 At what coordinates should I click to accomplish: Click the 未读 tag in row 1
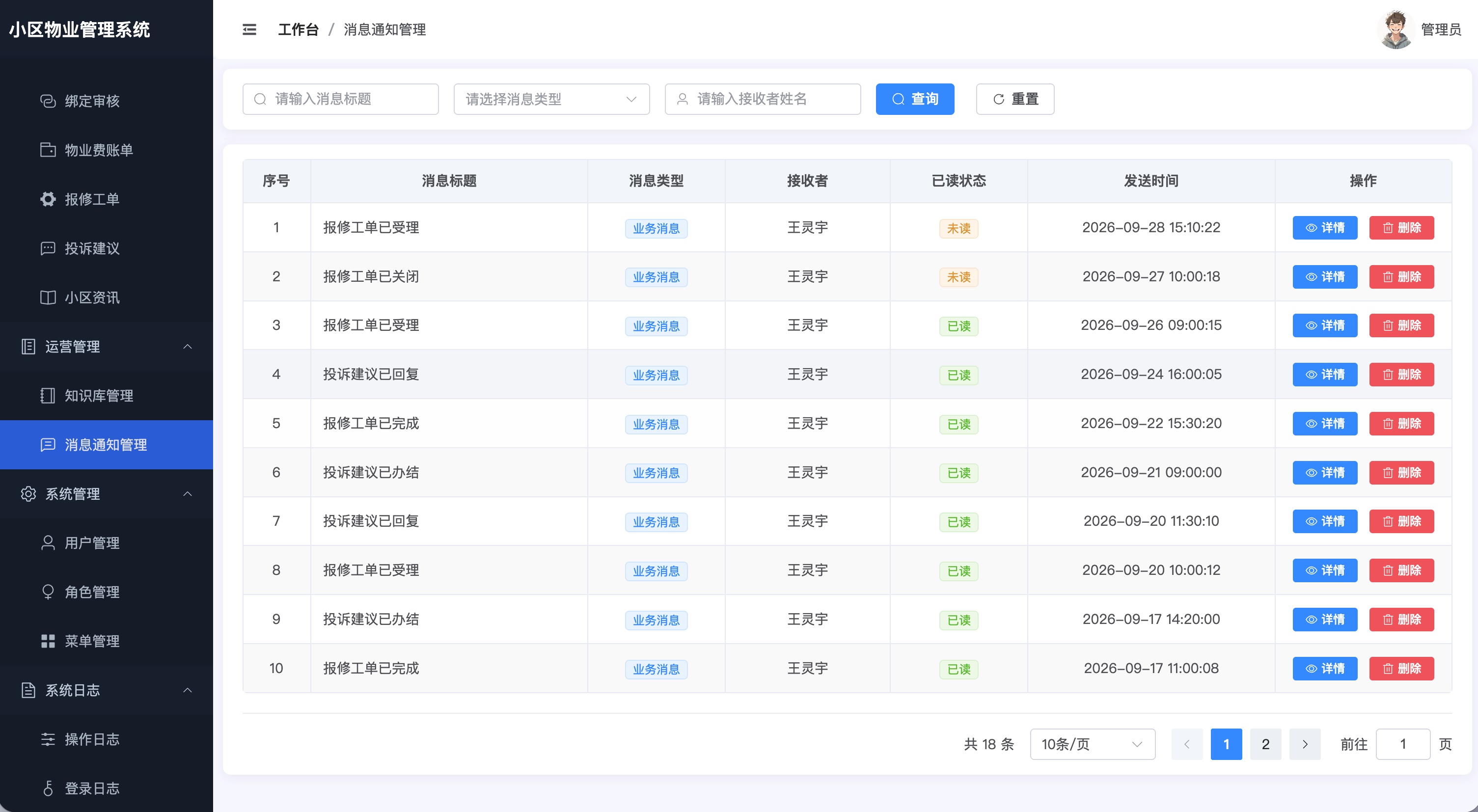coord(958,228)
